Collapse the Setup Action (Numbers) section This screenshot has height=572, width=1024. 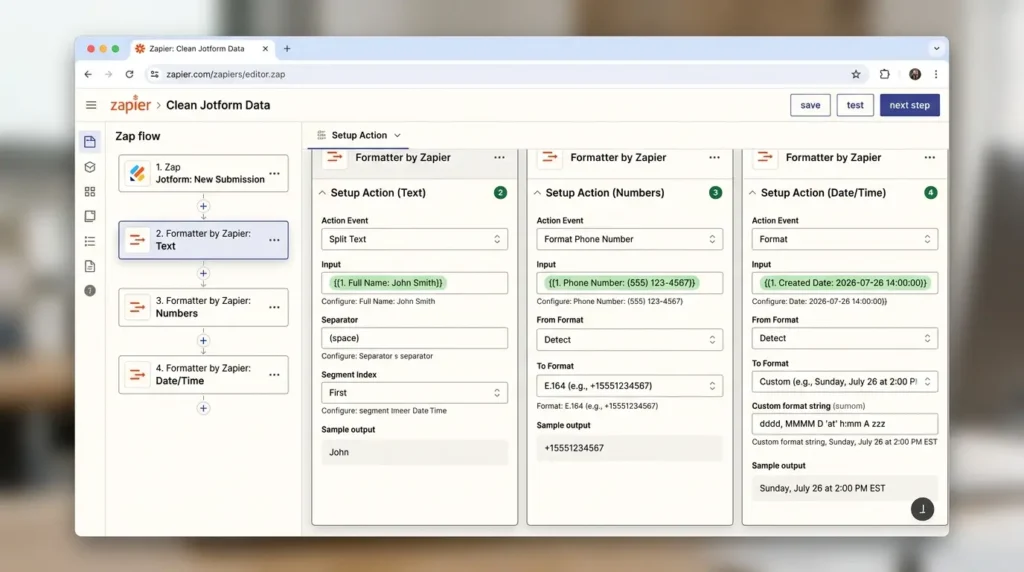tap(537, 193)
